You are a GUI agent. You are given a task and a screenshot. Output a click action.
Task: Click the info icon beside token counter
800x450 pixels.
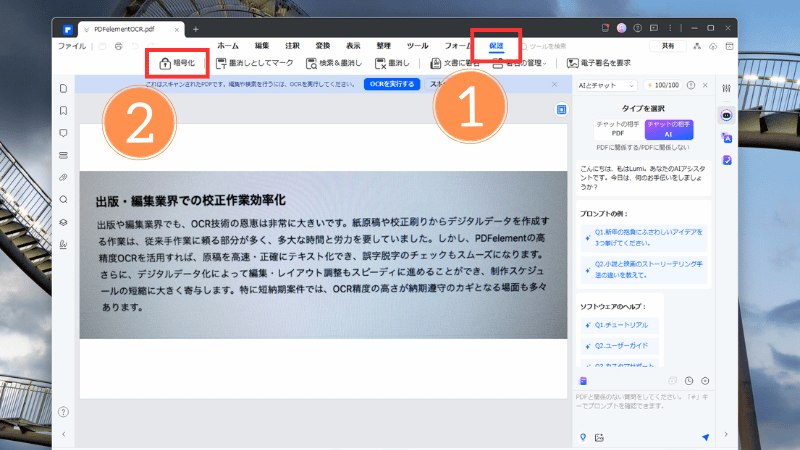691,86
